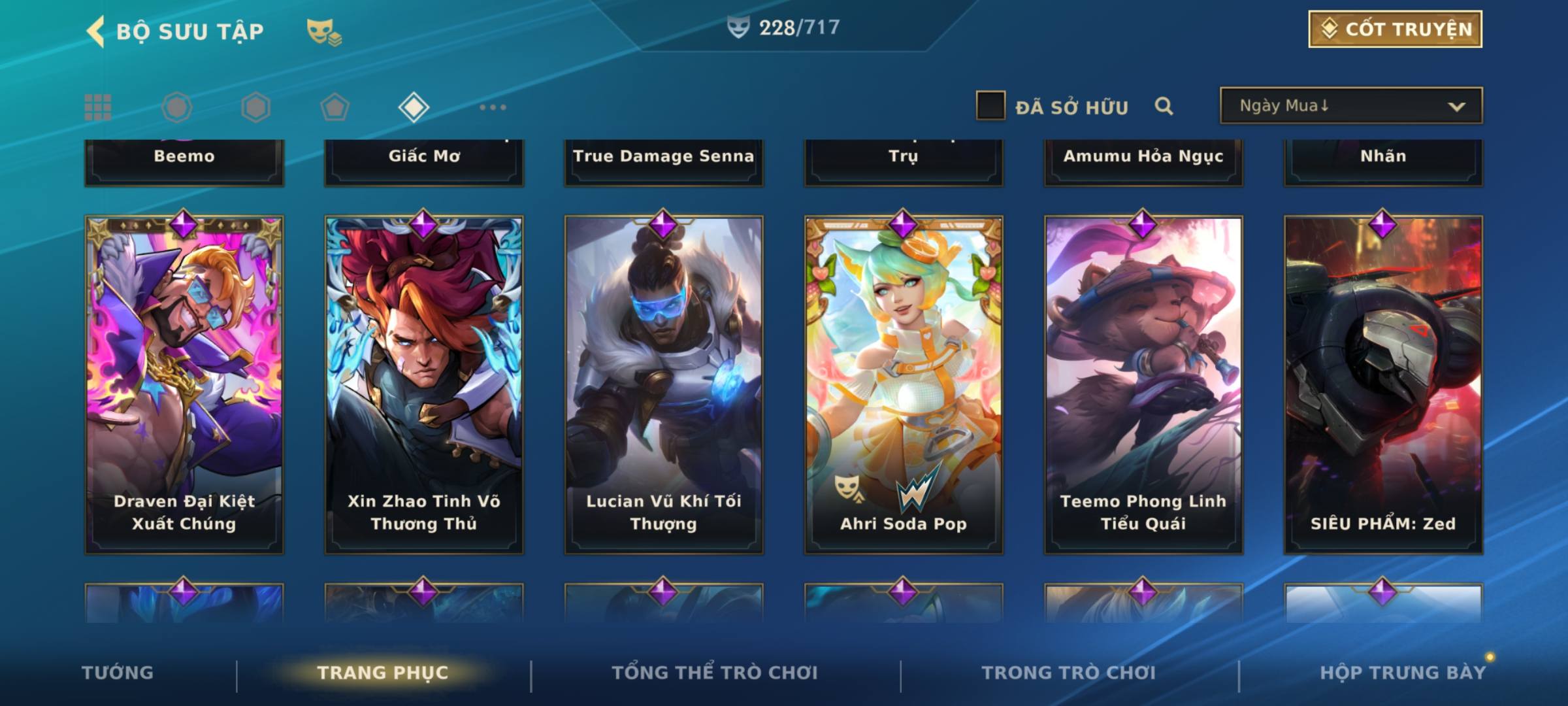Go back using the Bộ Sưu Tập arrow
This screenshot has width=1568, height=706.
(x=95, y=31)
